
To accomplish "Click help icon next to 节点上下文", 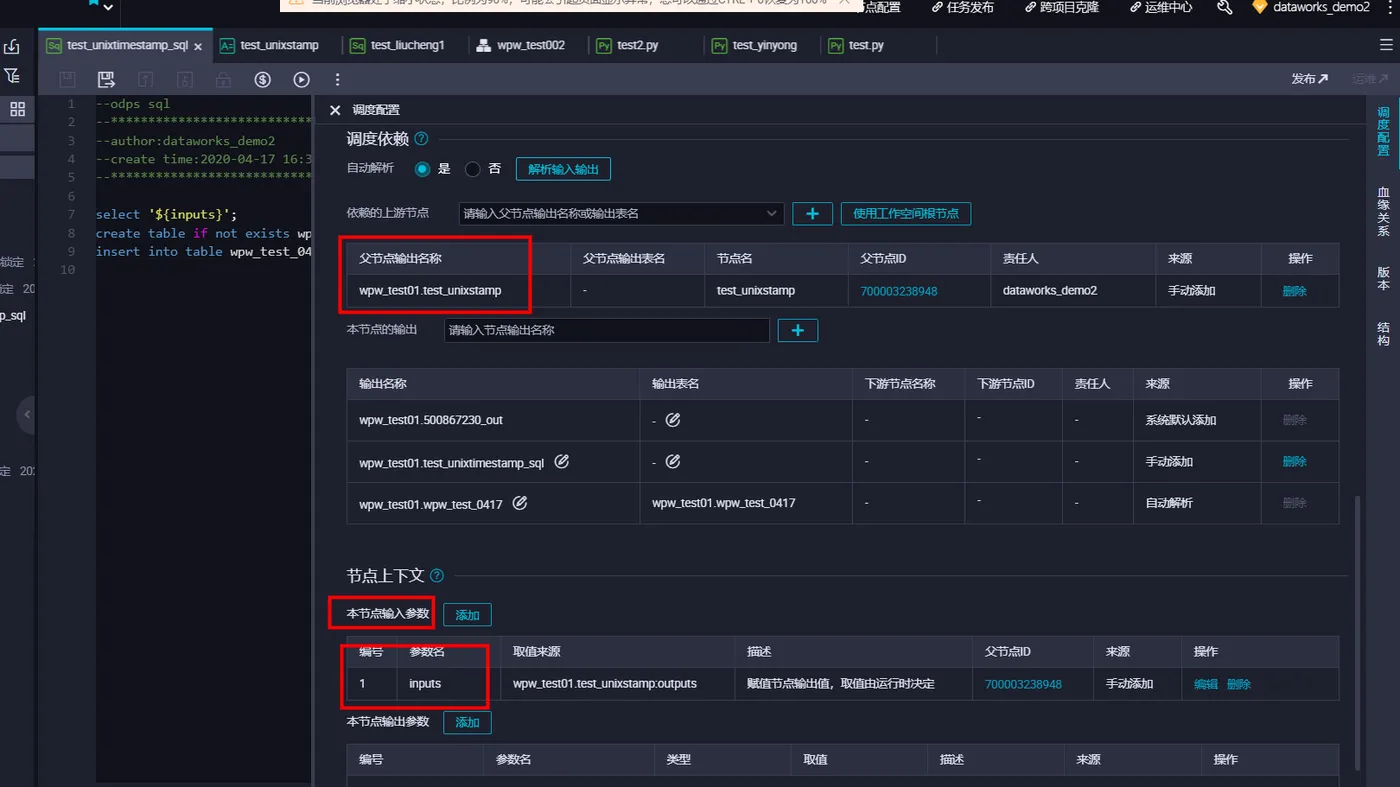I will coord(436,576).
